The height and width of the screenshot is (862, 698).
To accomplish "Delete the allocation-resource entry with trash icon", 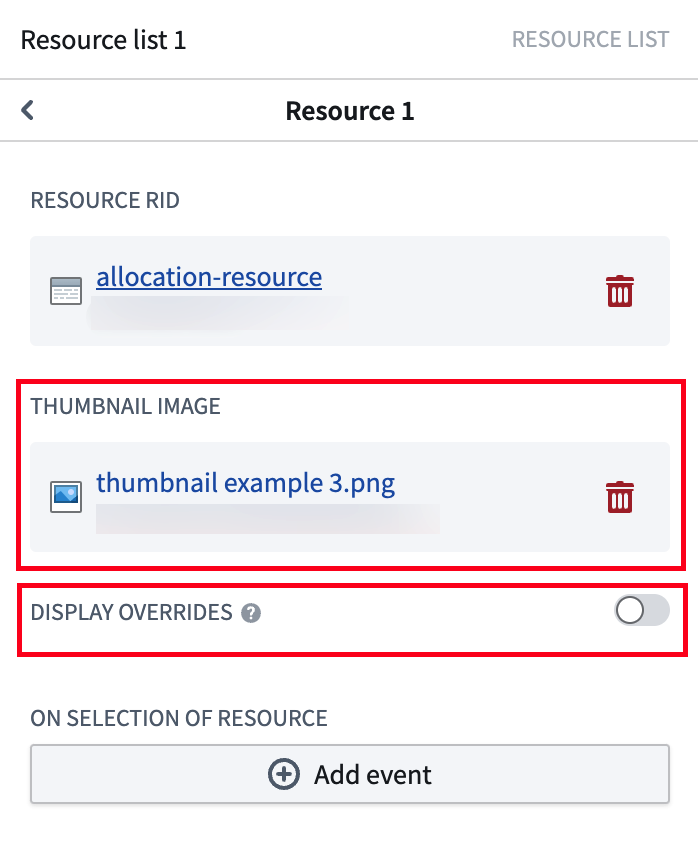I will point(619,291).
